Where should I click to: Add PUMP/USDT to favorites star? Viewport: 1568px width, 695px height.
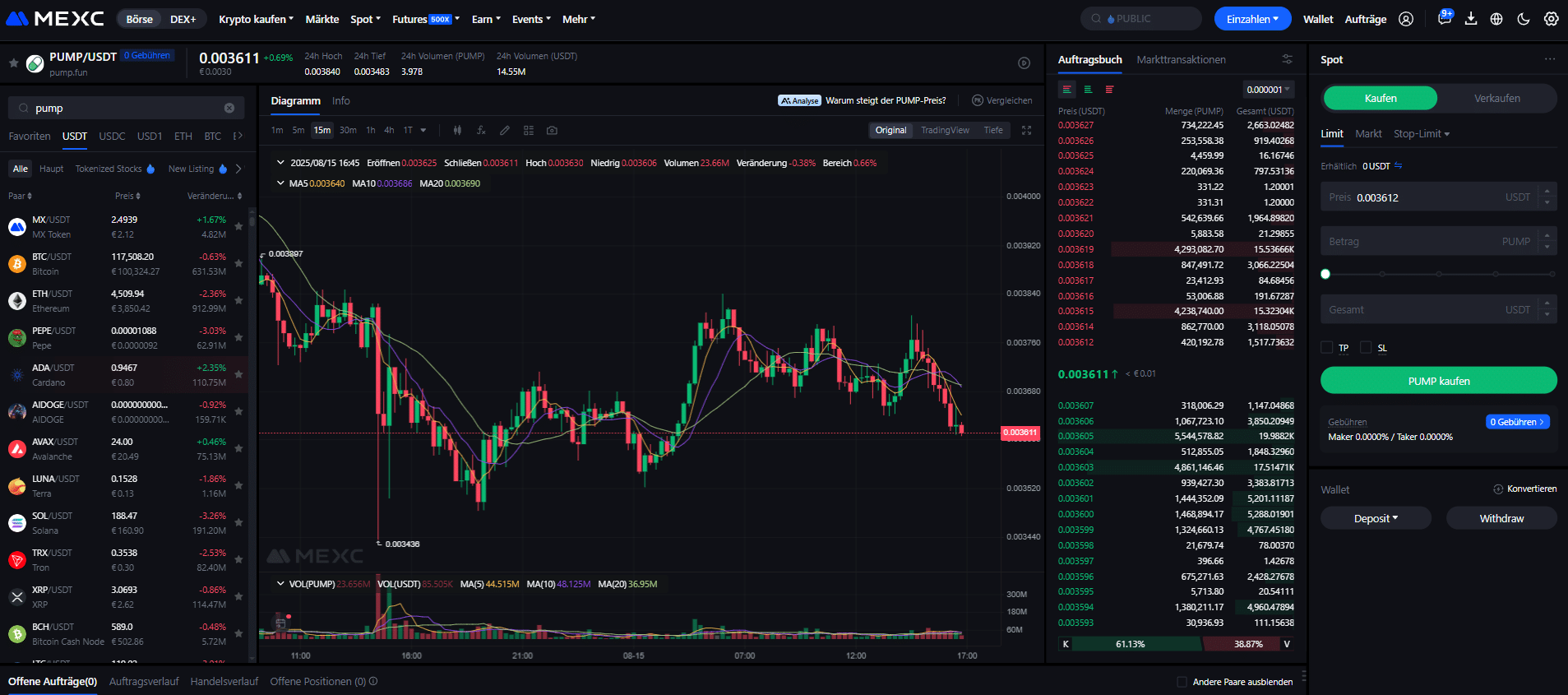(x=13, y=63)
